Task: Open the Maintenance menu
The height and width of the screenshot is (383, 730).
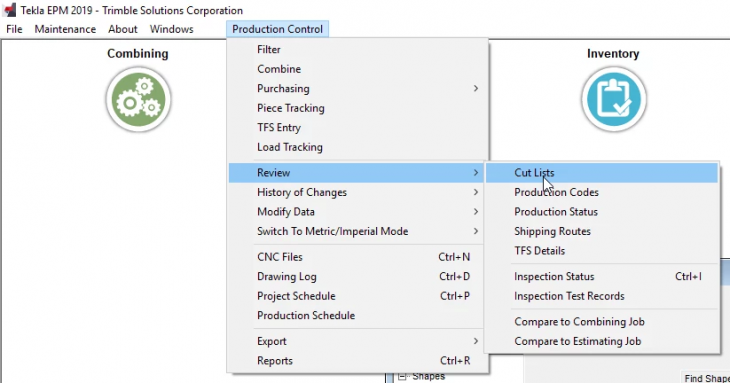Action: (65, 29)
